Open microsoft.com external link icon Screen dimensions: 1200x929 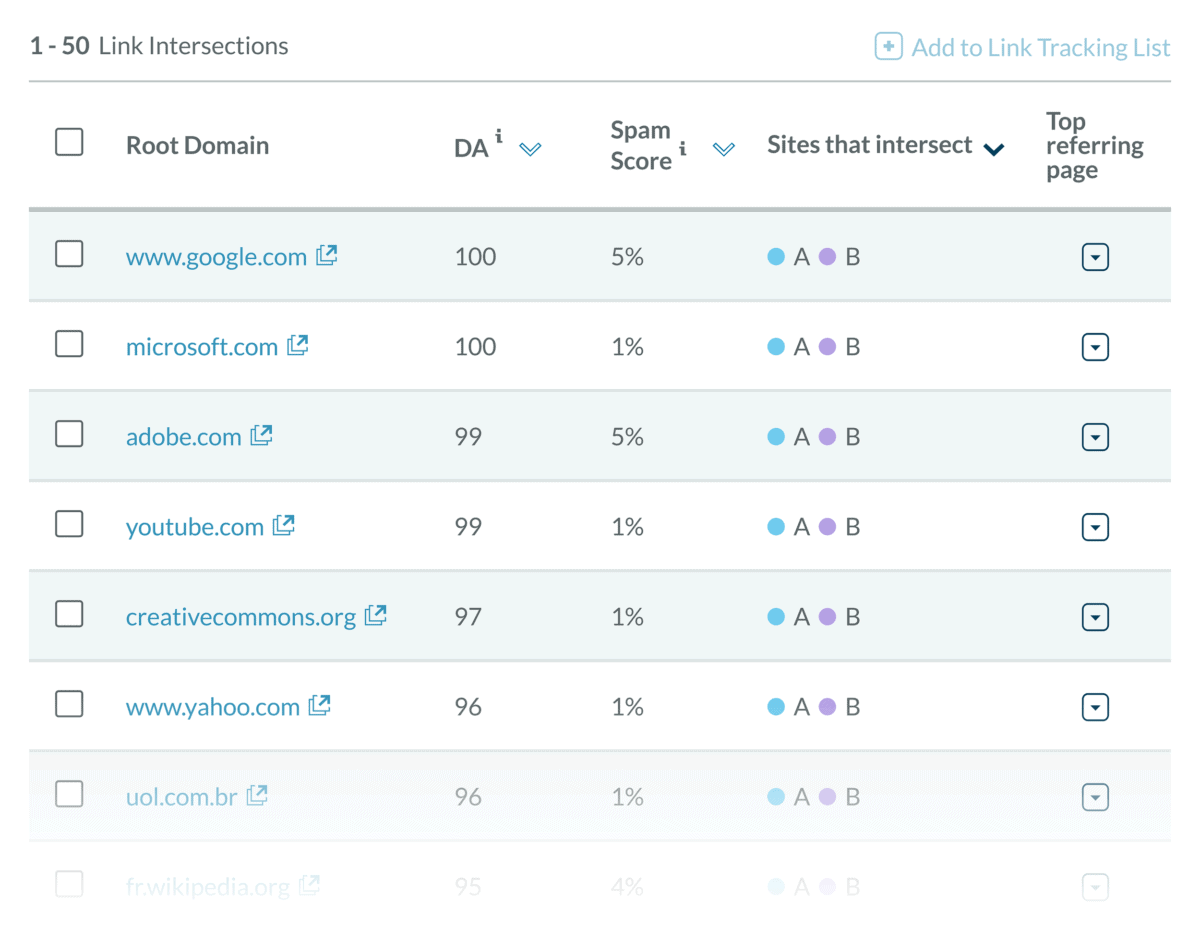(298, 345)
